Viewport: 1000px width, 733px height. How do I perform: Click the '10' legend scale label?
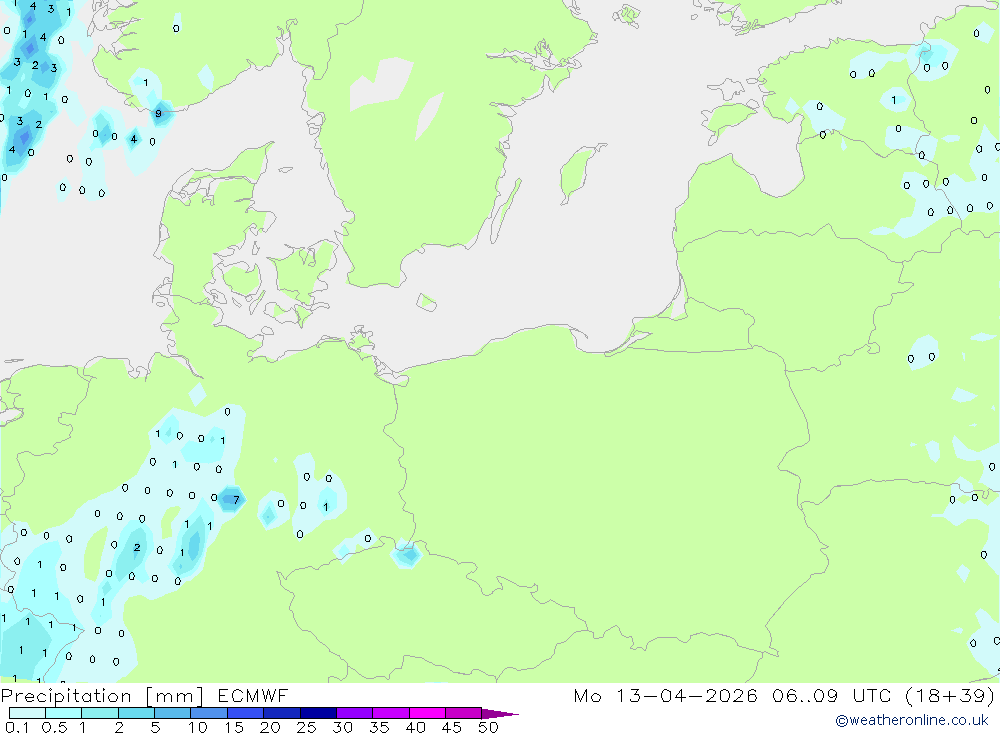(198, 727)
